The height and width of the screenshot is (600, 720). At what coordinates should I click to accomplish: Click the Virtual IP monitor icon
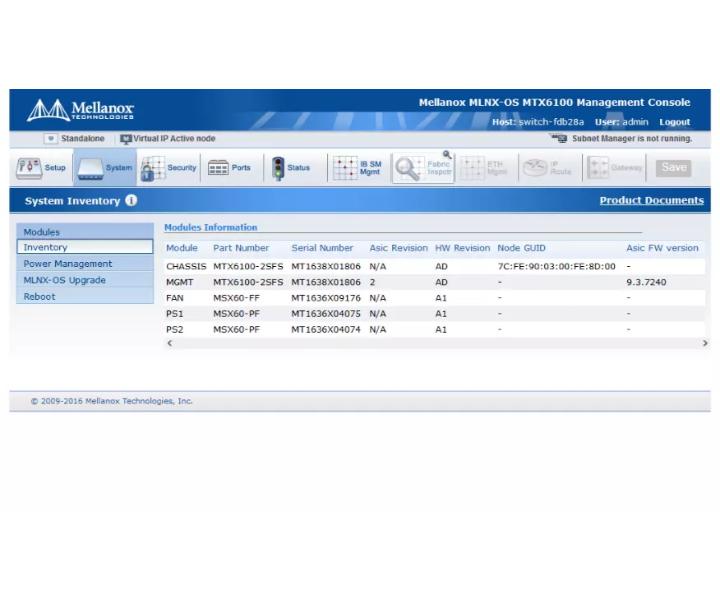coord(126,139)
